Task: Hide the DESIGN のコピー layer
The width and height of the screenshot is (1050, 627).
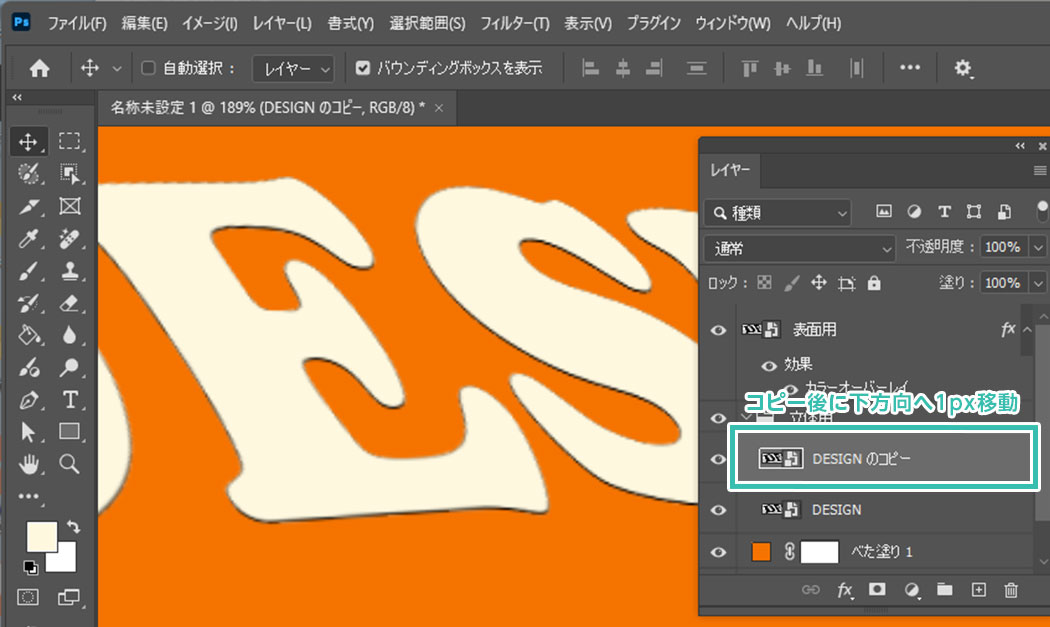Action: [x=718, y=459]
